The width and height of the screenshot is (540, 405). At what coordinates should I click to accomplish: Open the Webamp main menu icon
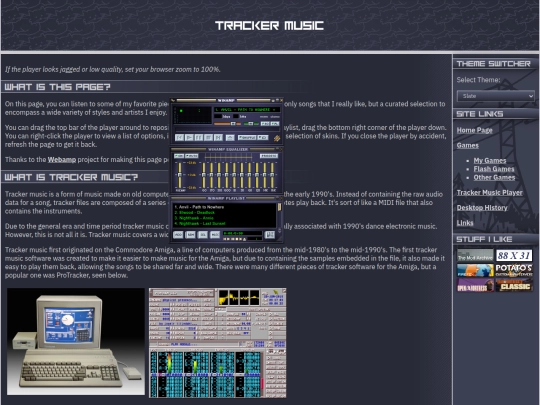tap(173, 100)
